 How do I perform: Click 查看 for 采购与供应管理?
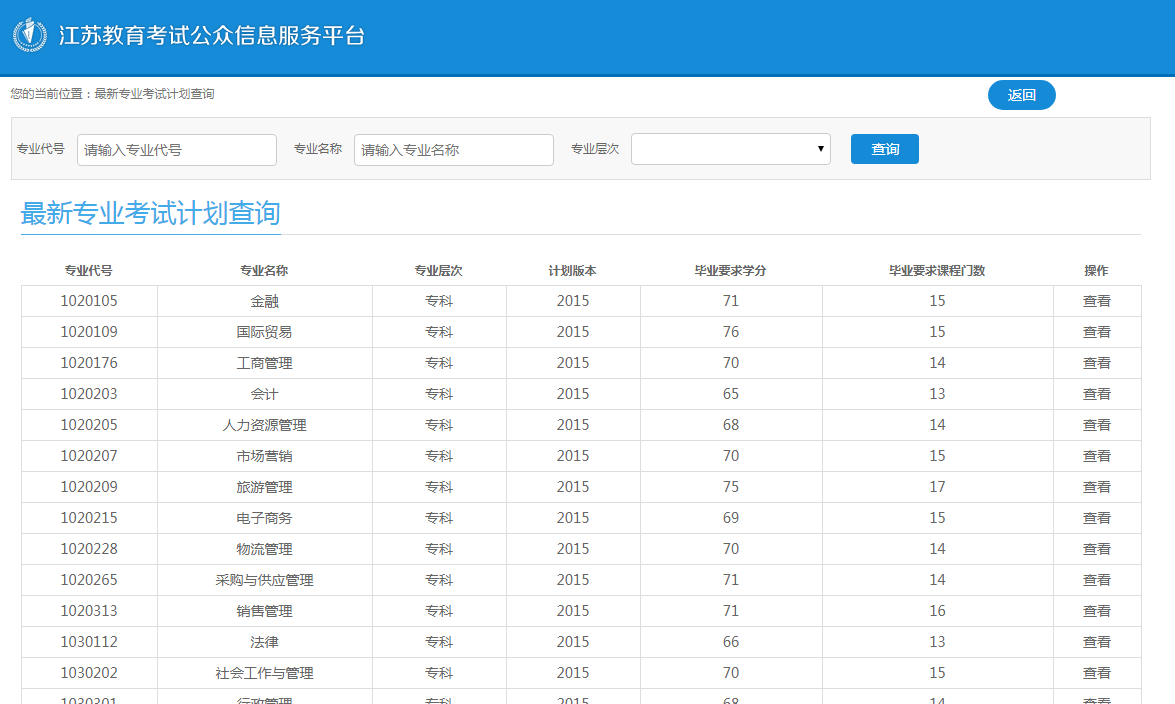[x=1096, y=580]
